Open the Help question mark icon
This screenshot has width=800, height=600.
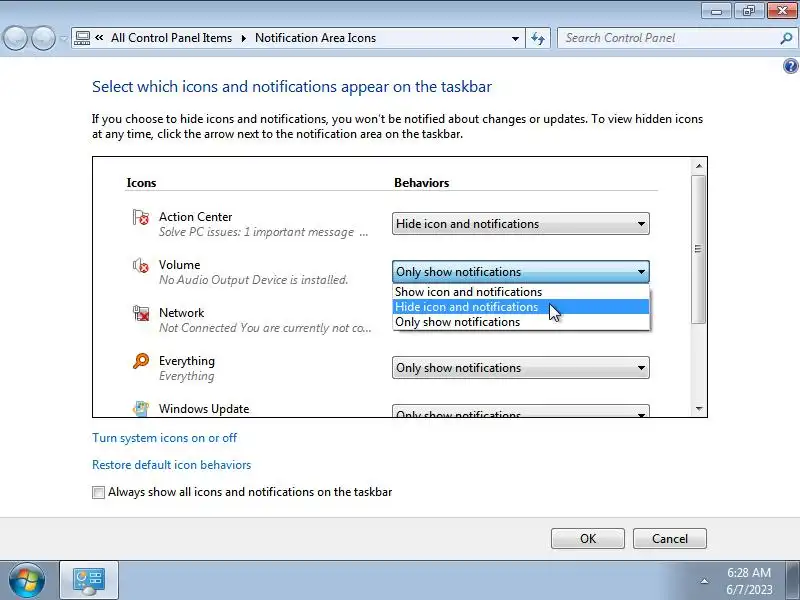(790, 66)
